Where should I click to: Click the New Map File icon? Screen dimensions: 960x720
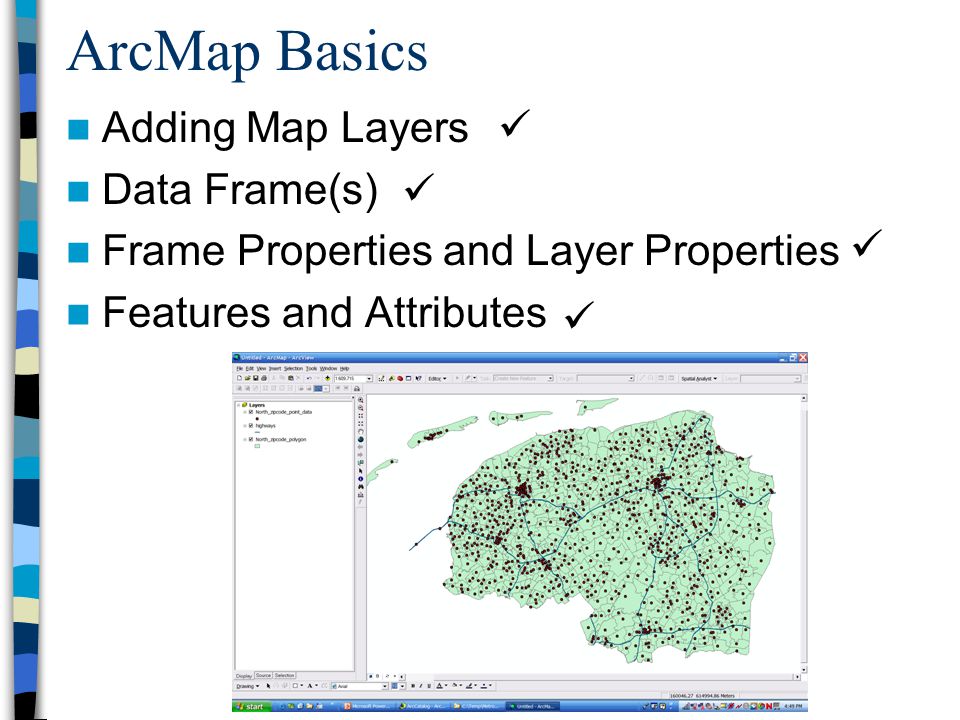239,378
